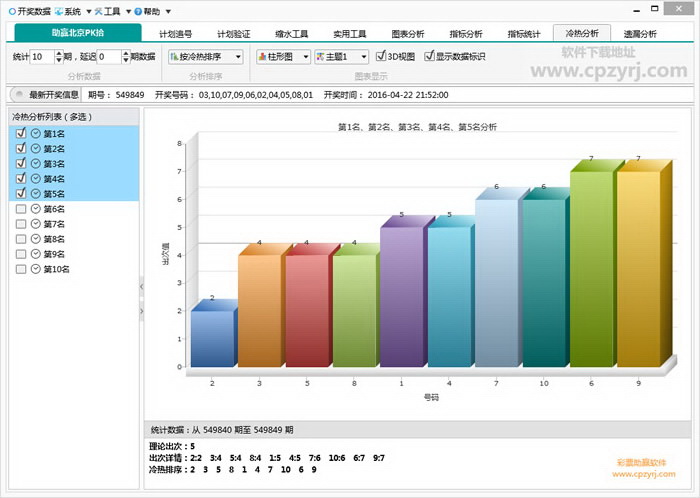Click the 统计 periods spinner arrows
The image size is (700, 498).
[x=59, y=57]
